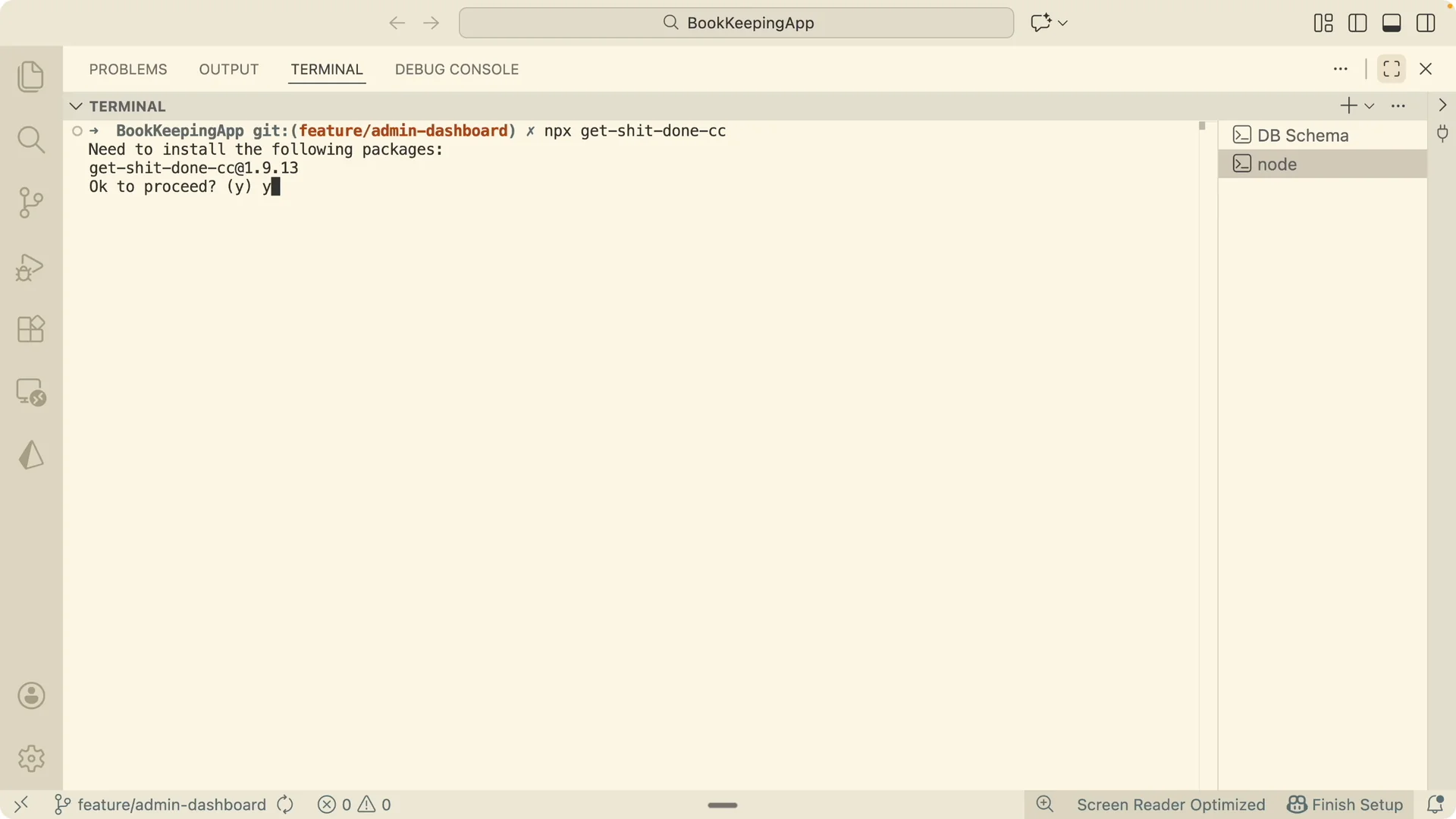
Task: Open the Prisma triangle icon in activity bar
Action: [x=31, y=455]
